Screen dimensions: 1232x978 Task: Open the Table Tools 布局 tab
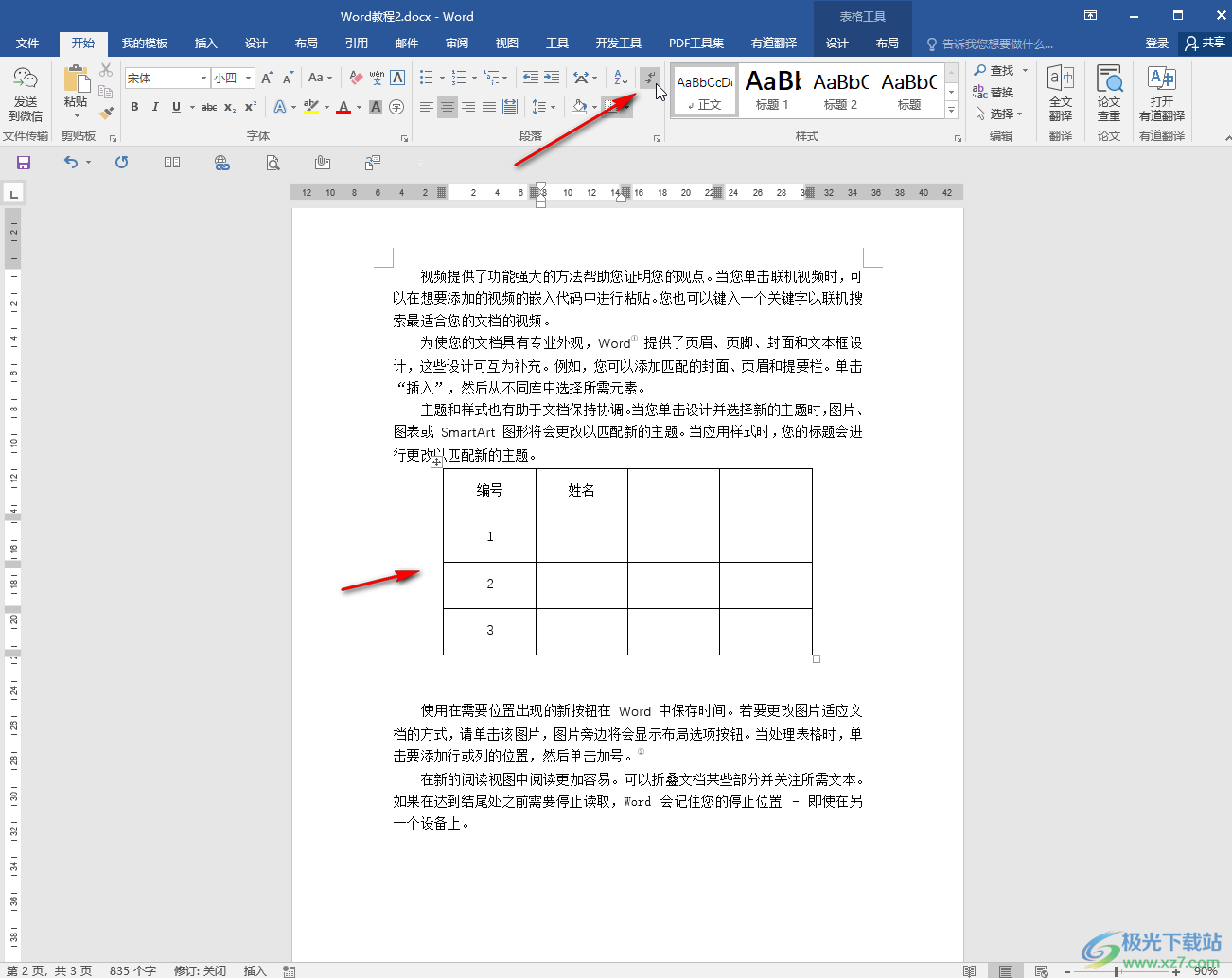(x=887, y=44)
